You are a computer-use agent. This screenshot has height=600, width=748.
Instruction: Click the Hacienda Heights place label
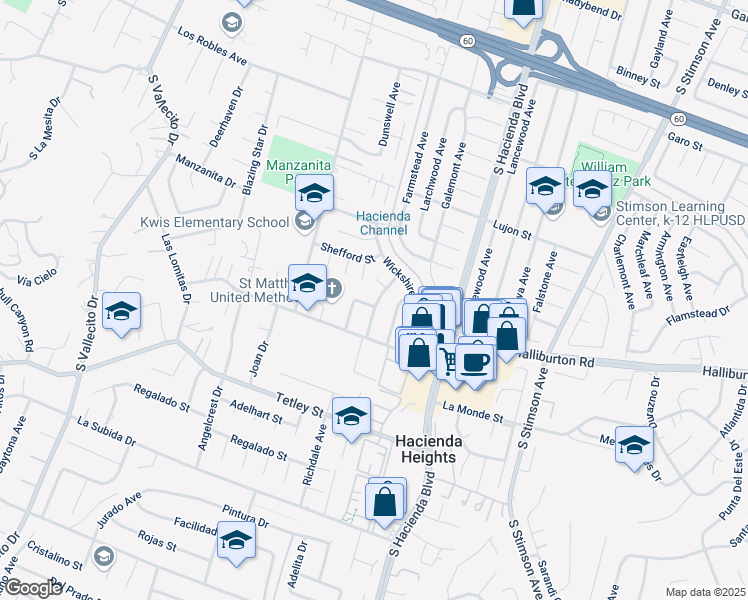click(x=428, y=449)
